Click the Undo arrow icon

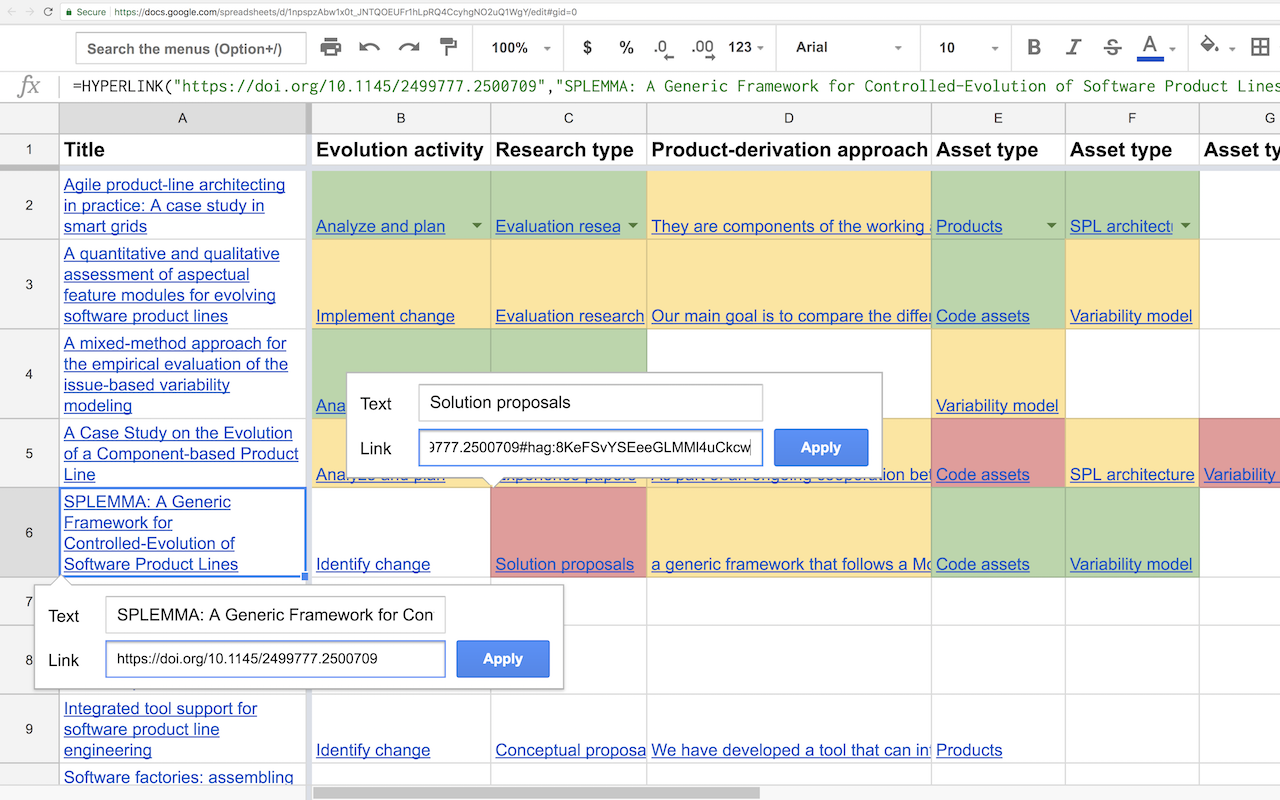click(369, 47)
